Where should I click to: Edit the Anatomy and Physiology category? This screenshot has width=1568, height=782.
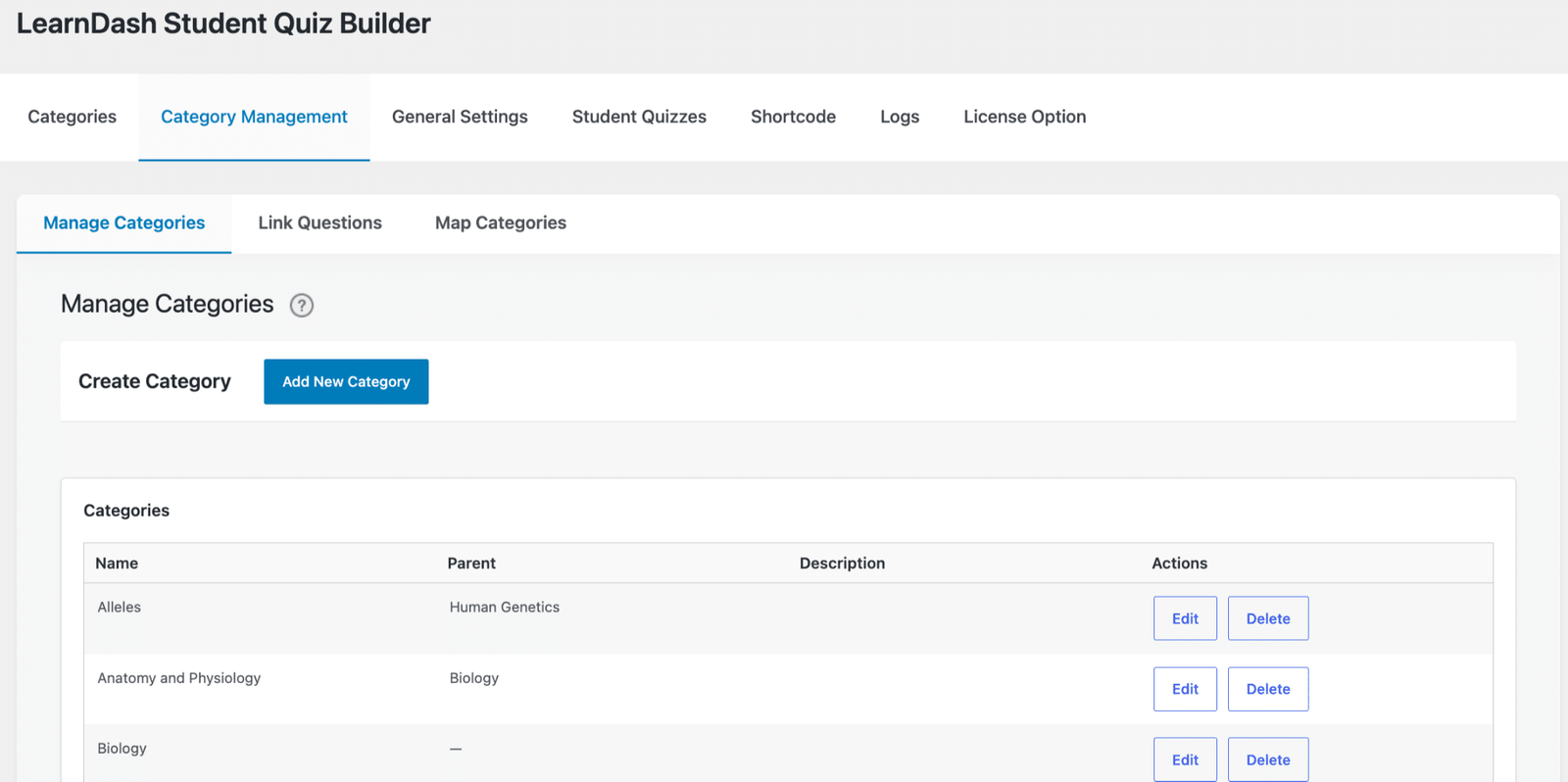(x=1185, y=689)
